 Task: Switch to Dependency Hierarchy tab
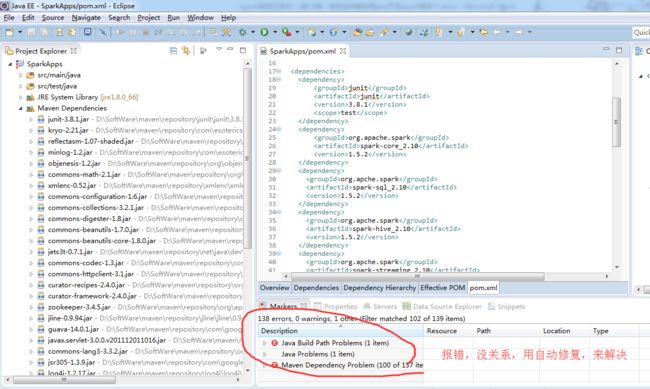379,287
